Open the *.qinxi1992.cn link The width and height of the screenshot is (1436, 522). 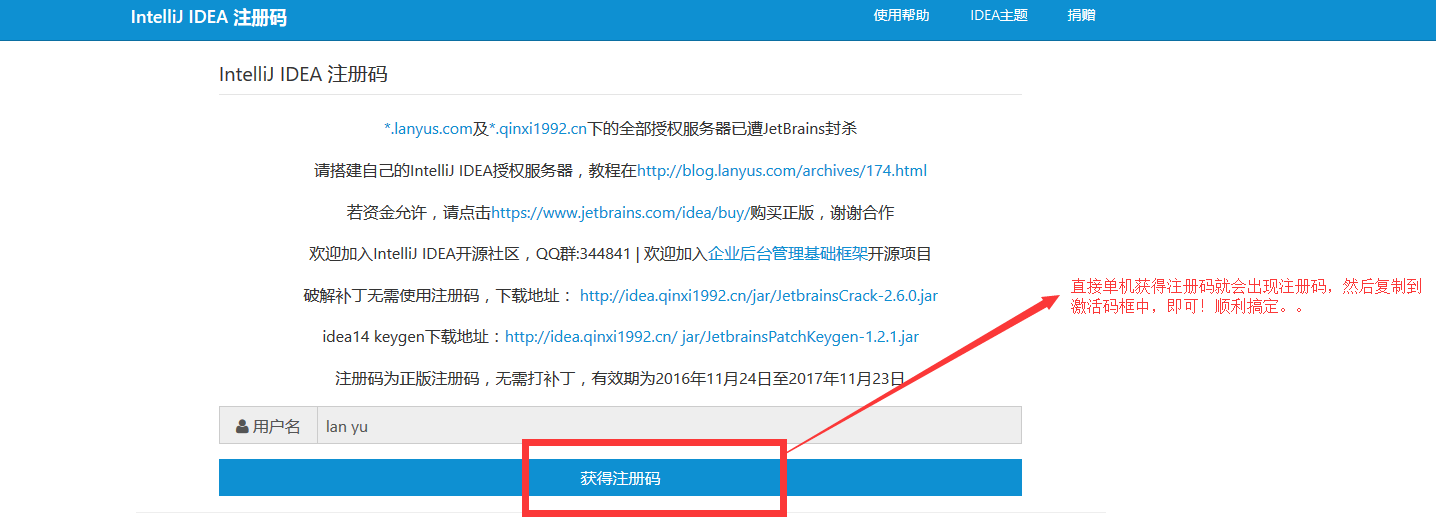(537, 129)
